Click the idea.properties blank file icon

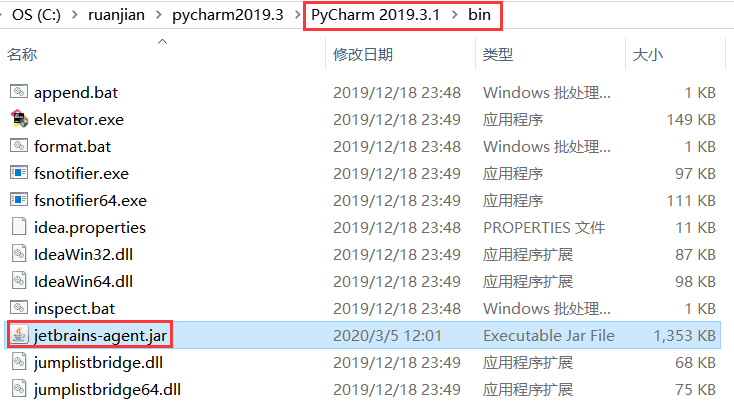tap(19, 227)
